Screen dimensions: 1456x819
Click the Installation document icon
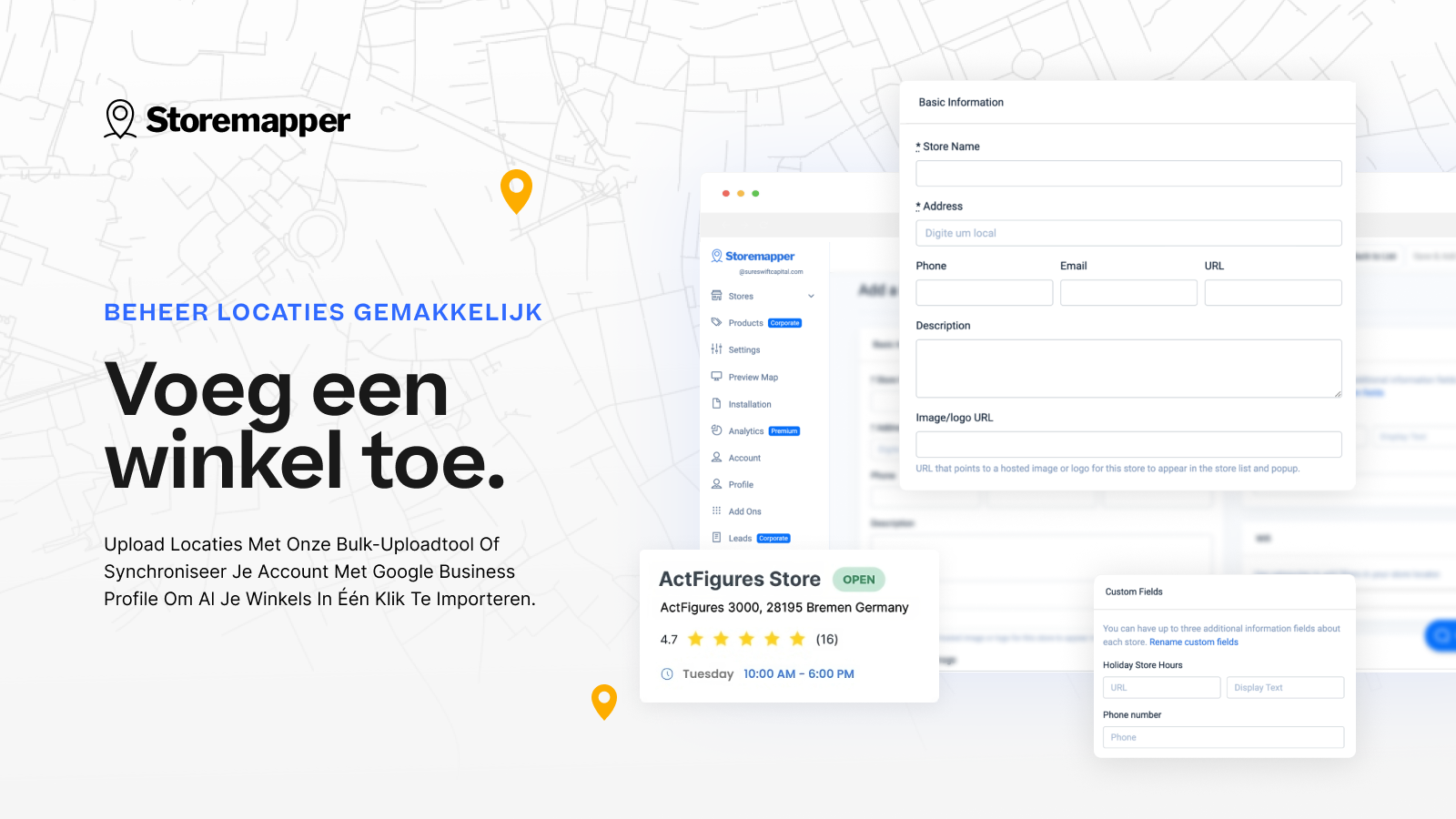pyautogui.click(x=716, y=403)
